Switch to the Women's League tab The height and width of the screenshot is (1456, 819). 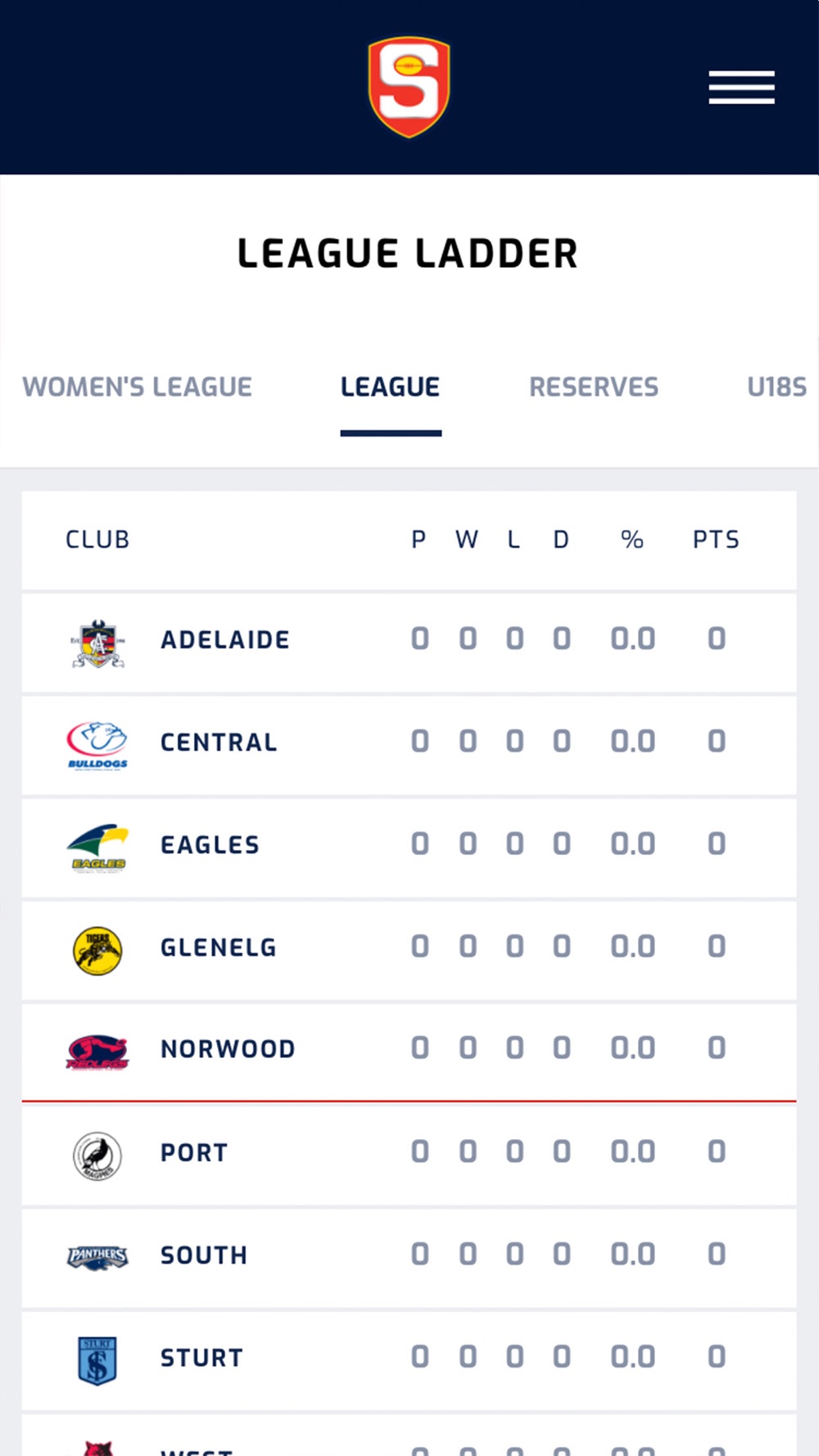click(x=137, y=387)
